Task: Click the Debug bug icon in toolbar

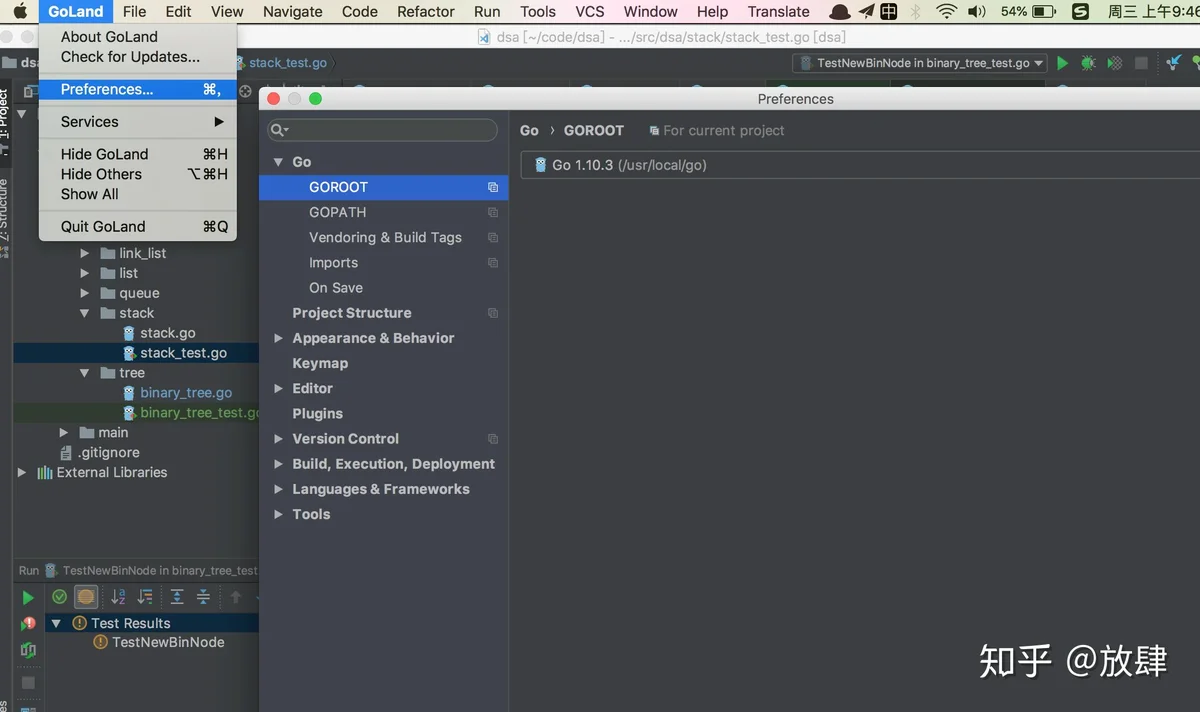Action: coord(1088,63)
